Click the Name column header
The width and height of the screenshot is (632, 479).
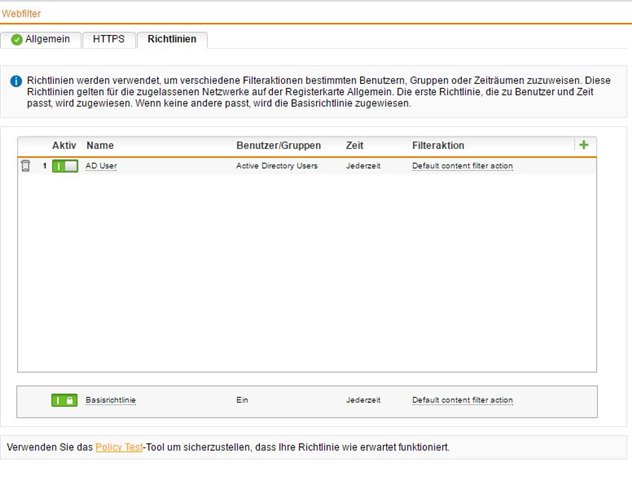pos(101,146)
